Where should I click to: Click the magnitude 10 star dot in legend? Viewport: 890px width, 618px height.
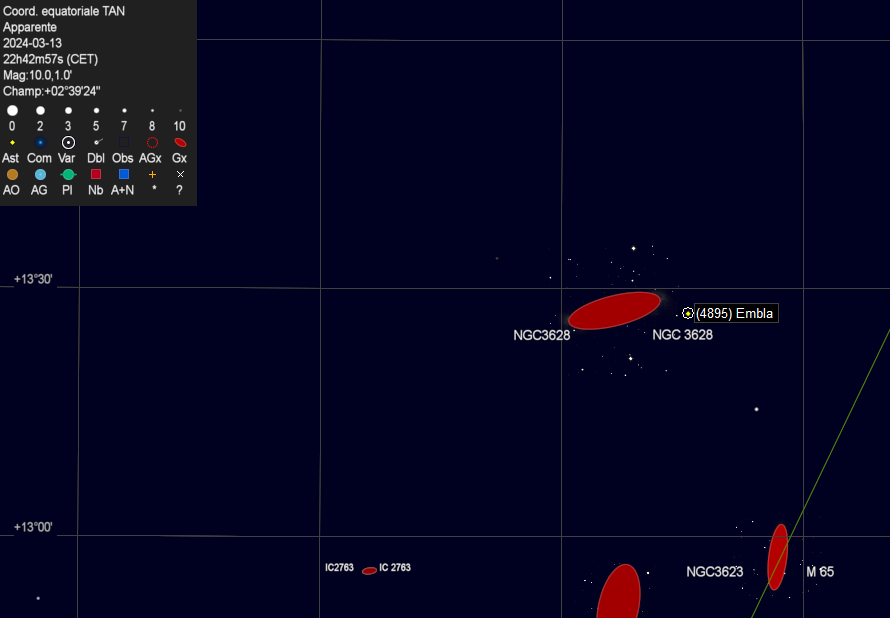180,111
